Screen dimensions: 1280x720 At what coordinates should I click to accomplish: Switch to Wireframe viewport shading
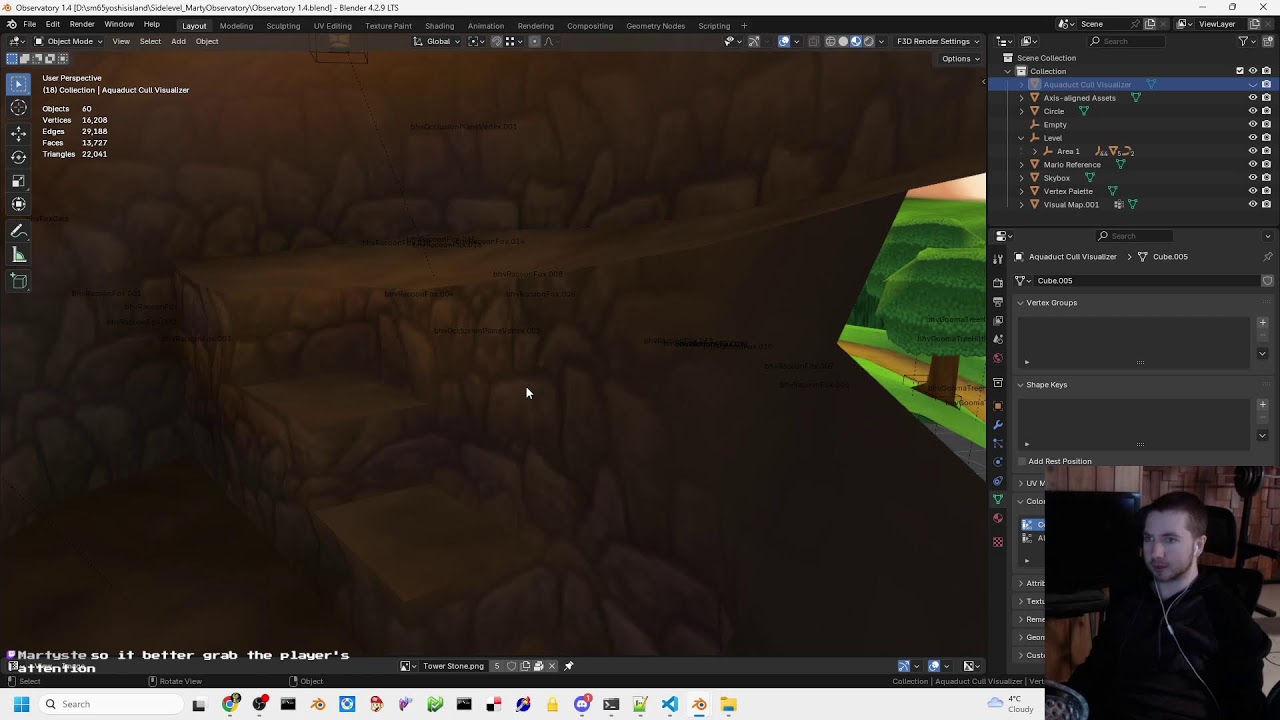click(x=830, y=41)
